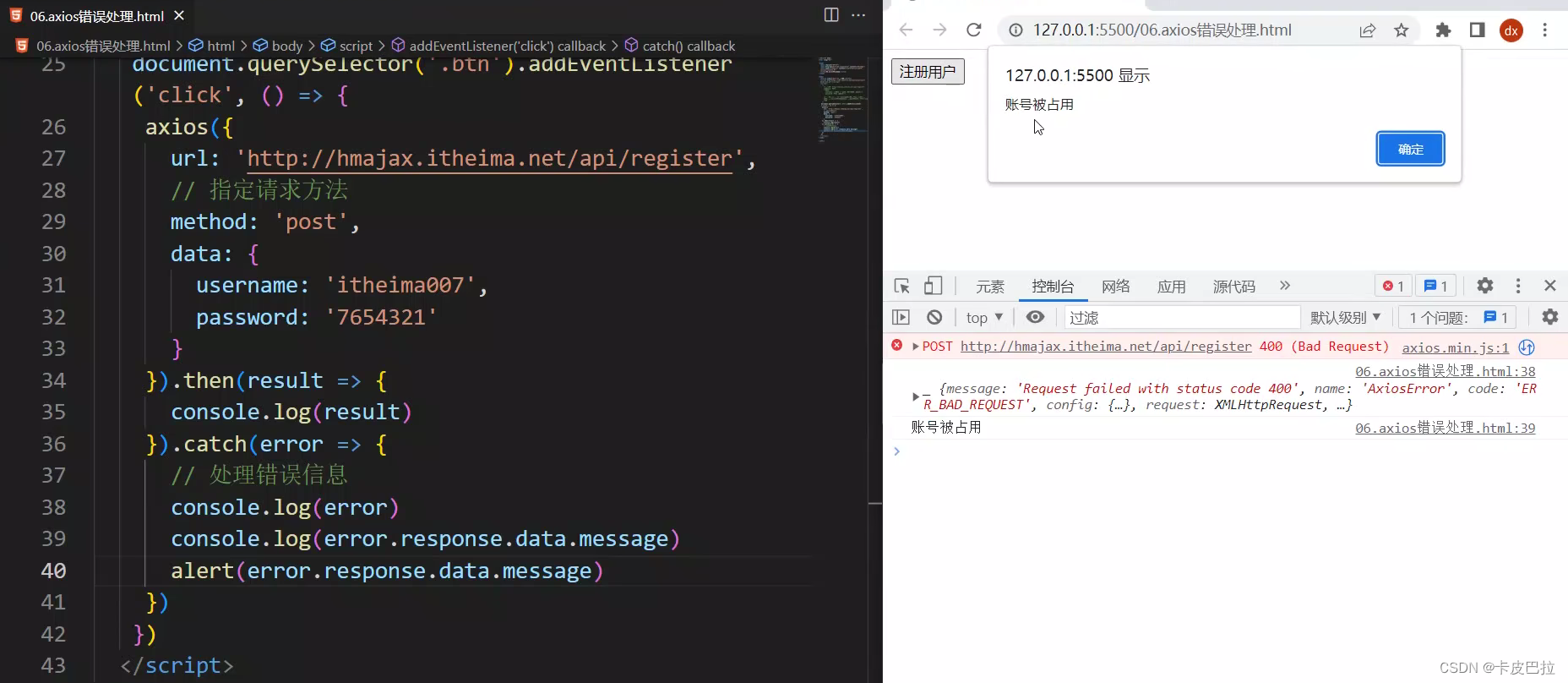Viewport: 1568px width, 683px height.
Task: Open source link 06.axios错误处理.html:38
Action: pos(1445,371)
